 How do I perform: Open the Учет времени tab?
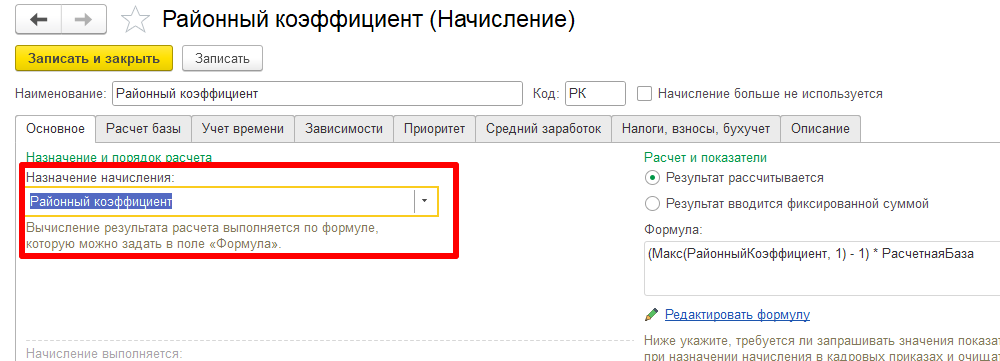(x=242, y=128)
